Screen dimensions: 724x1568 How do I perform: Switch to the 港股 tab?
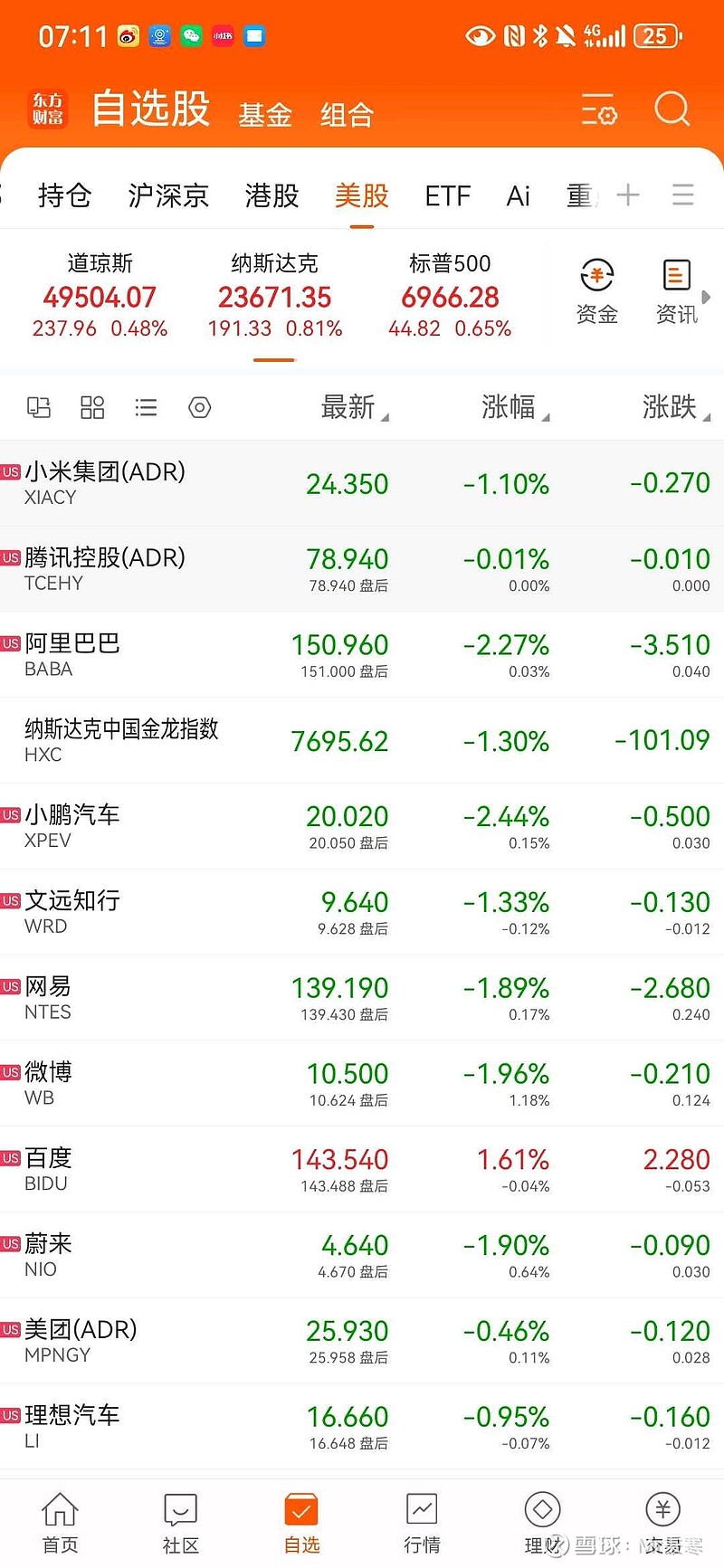tap(271, 195)
